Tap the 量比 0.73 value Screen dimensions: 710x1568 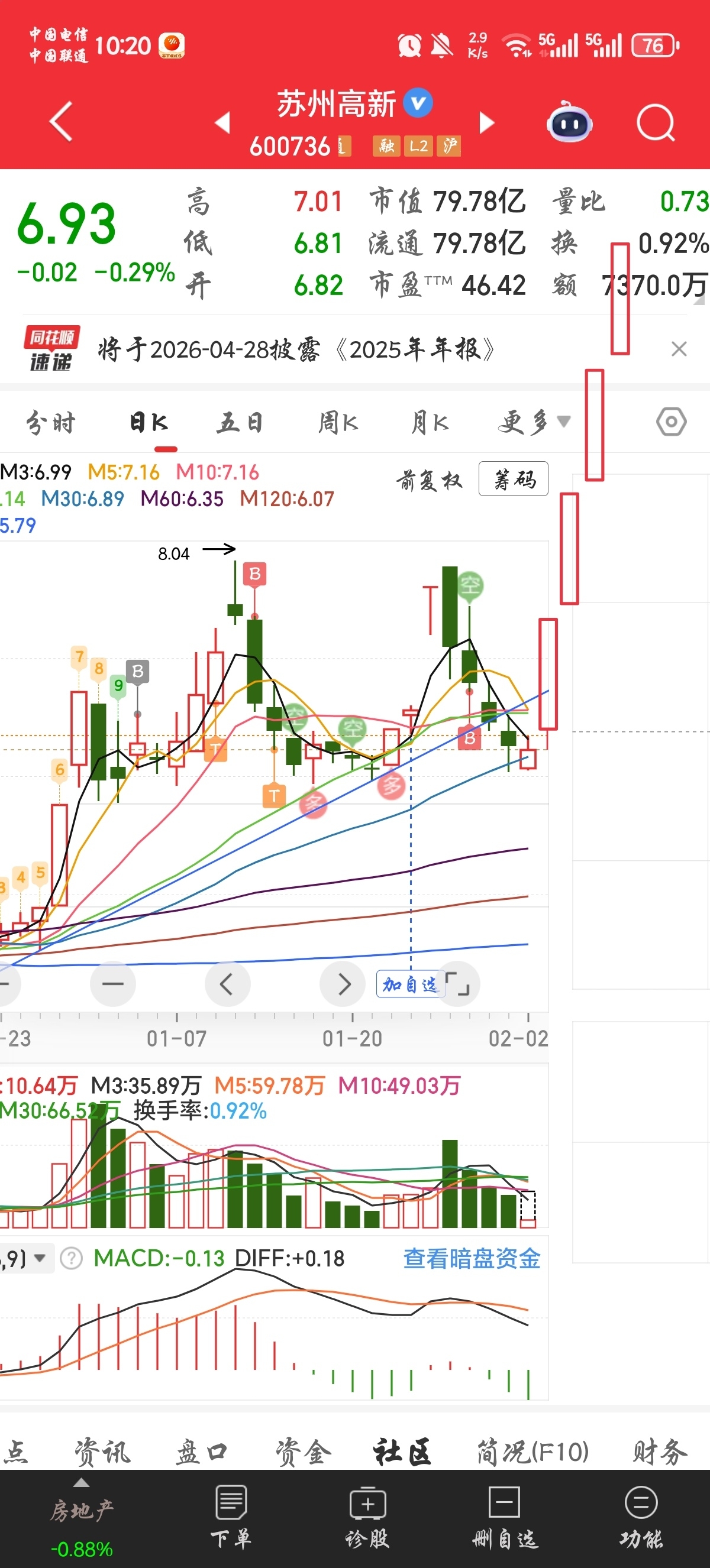685,201
